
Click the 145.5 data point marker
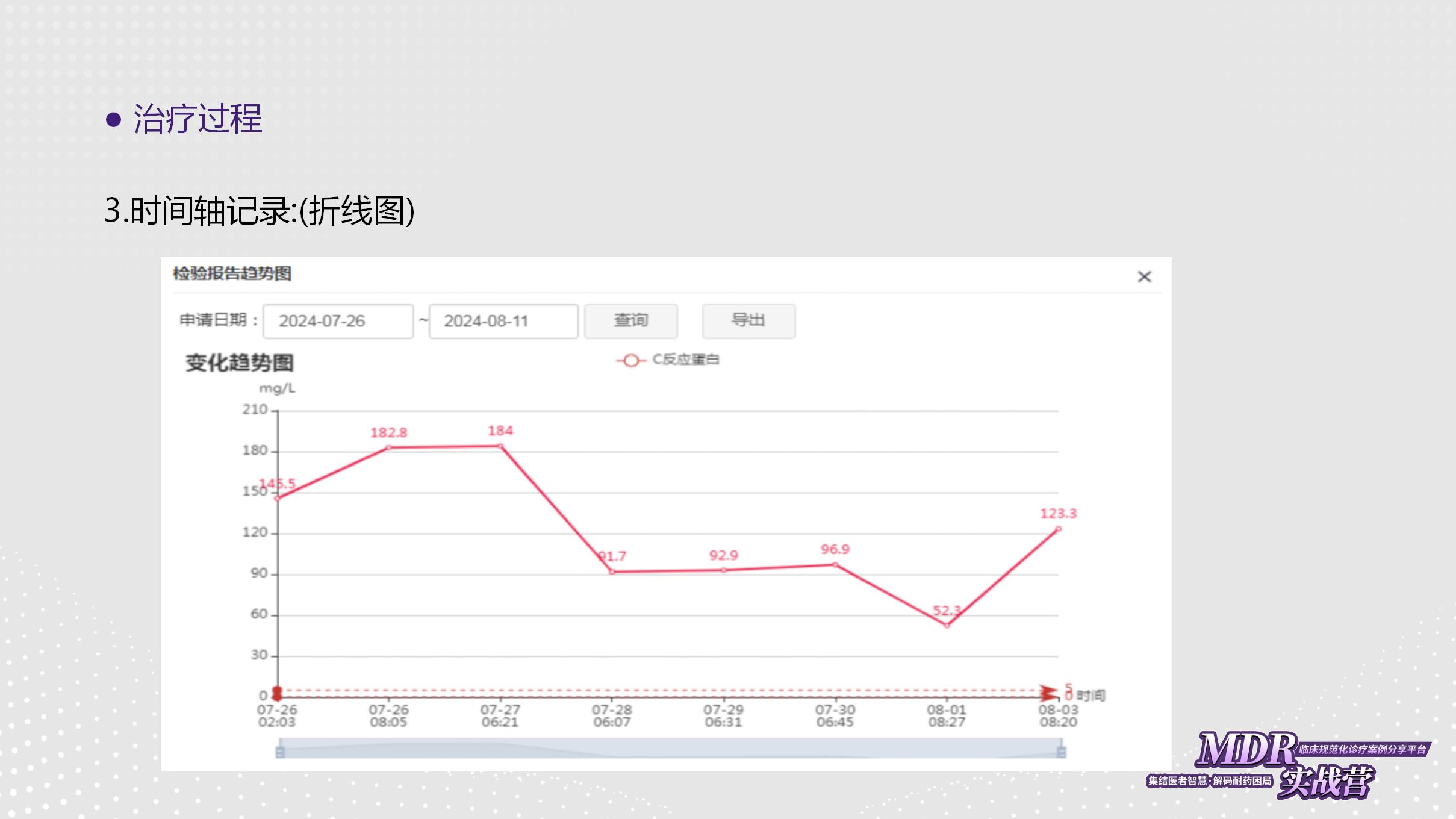pos(278,498)
